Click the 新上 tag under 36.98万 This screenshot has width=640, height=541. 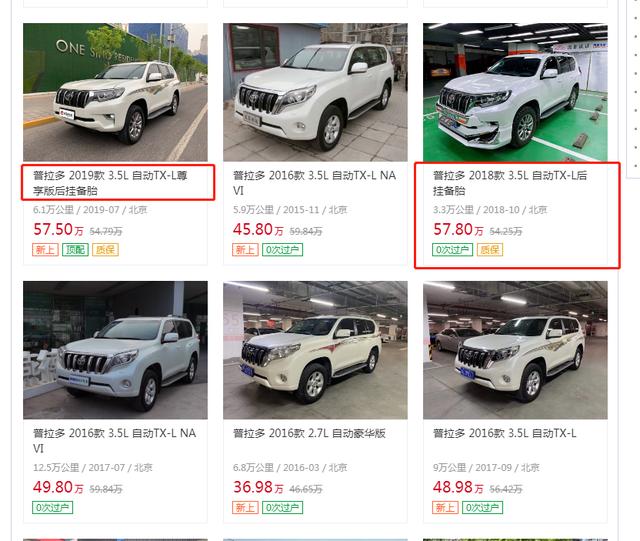(x=245, y=508)
